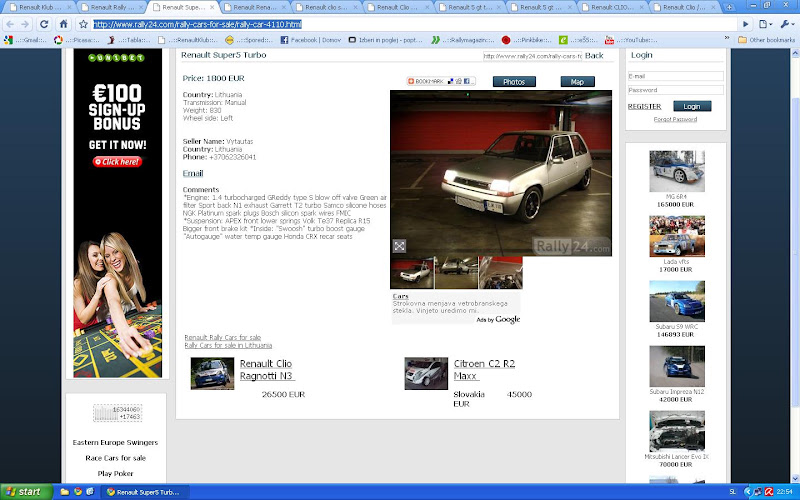The image size is (800, 500).
Task: Click the REGISTER link
Action: [644, 106]
